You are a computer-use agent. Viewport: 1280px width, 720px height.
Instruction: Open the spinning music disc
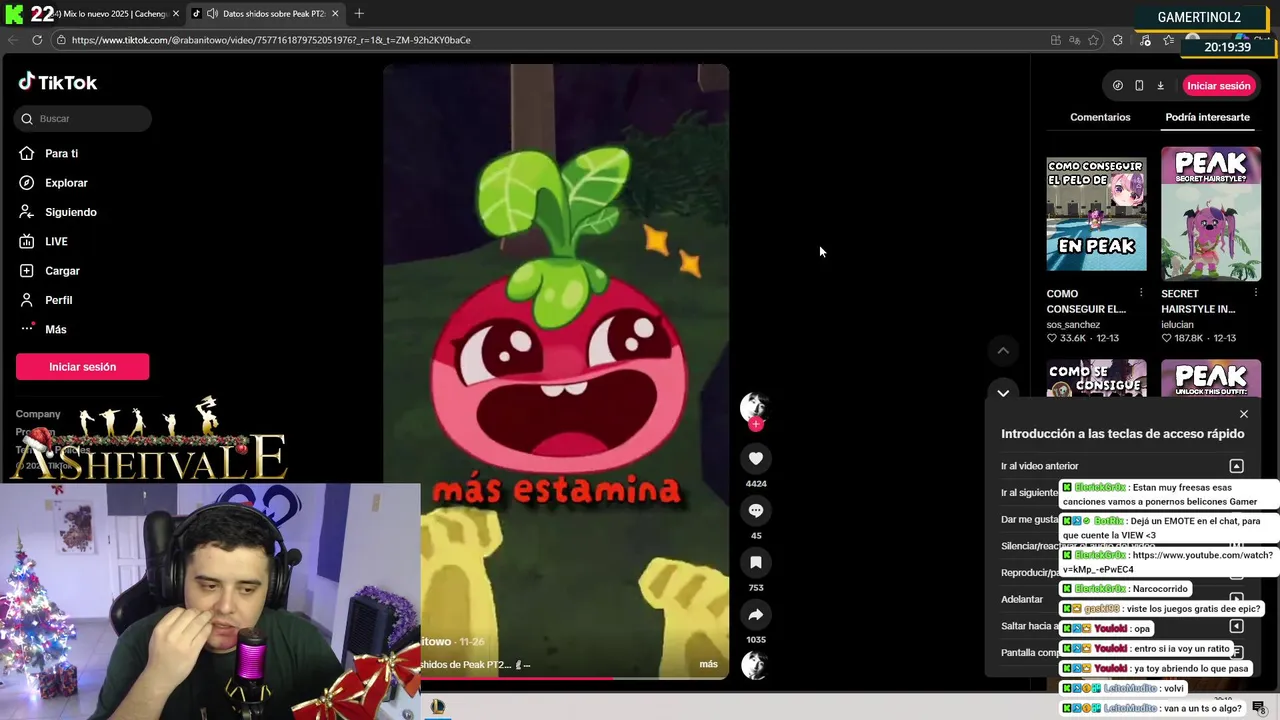click(755, 665)
